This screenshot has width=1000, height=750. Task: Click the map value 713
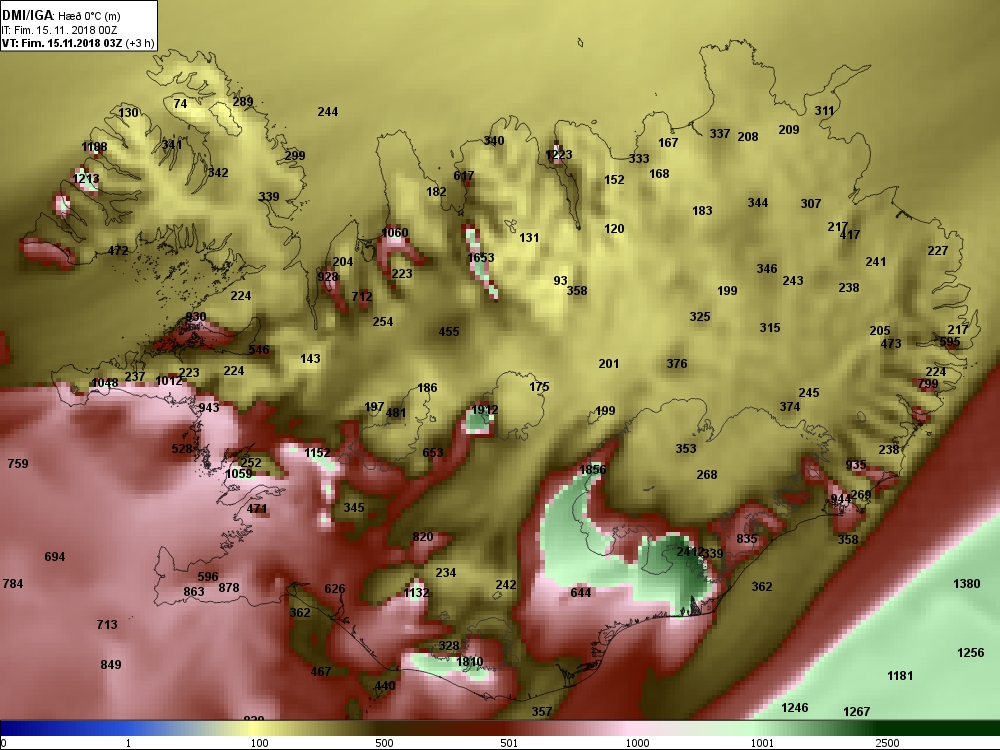107,624
